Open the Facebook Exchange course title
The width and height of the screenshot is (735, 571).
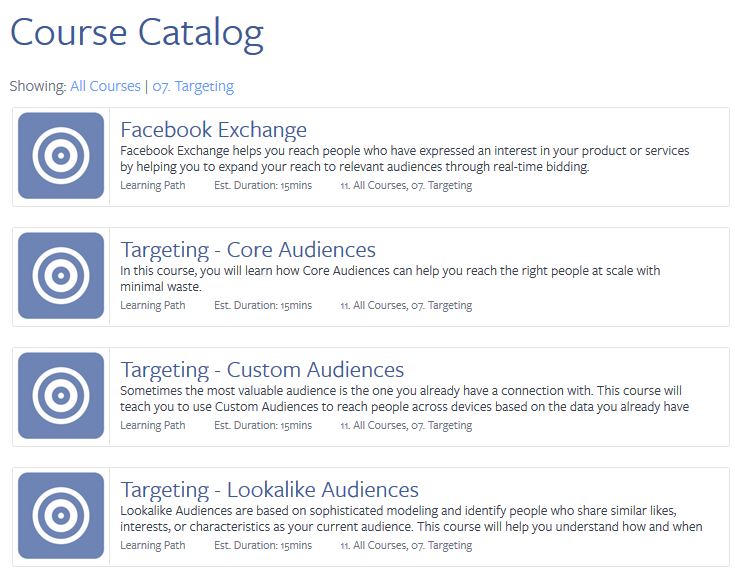(214, 130)
